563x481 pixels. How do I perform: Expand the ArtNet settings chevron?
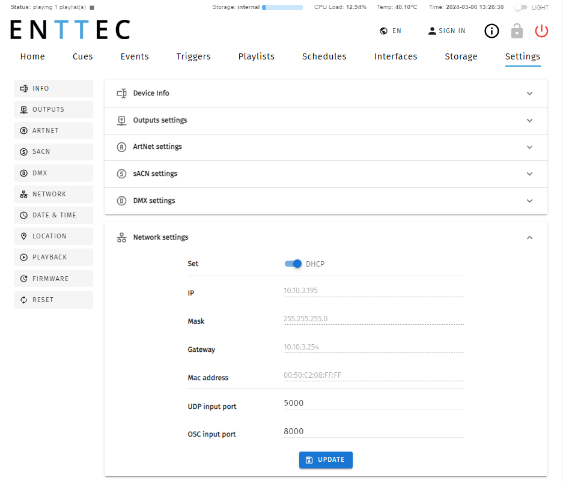tap(530, 148)
